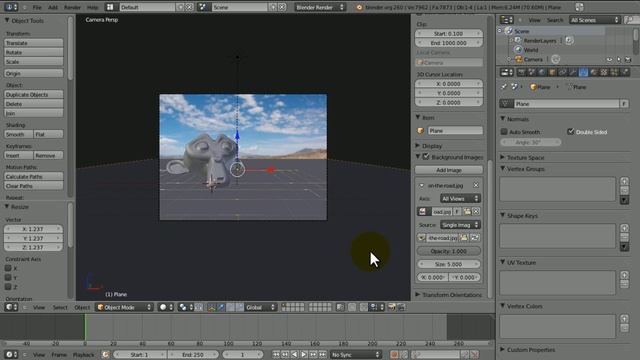Image resolution: width=640 pixels, height=360 pixels.
Task: Enable the Auto Smooth checkbox
Action: (504, 132)
